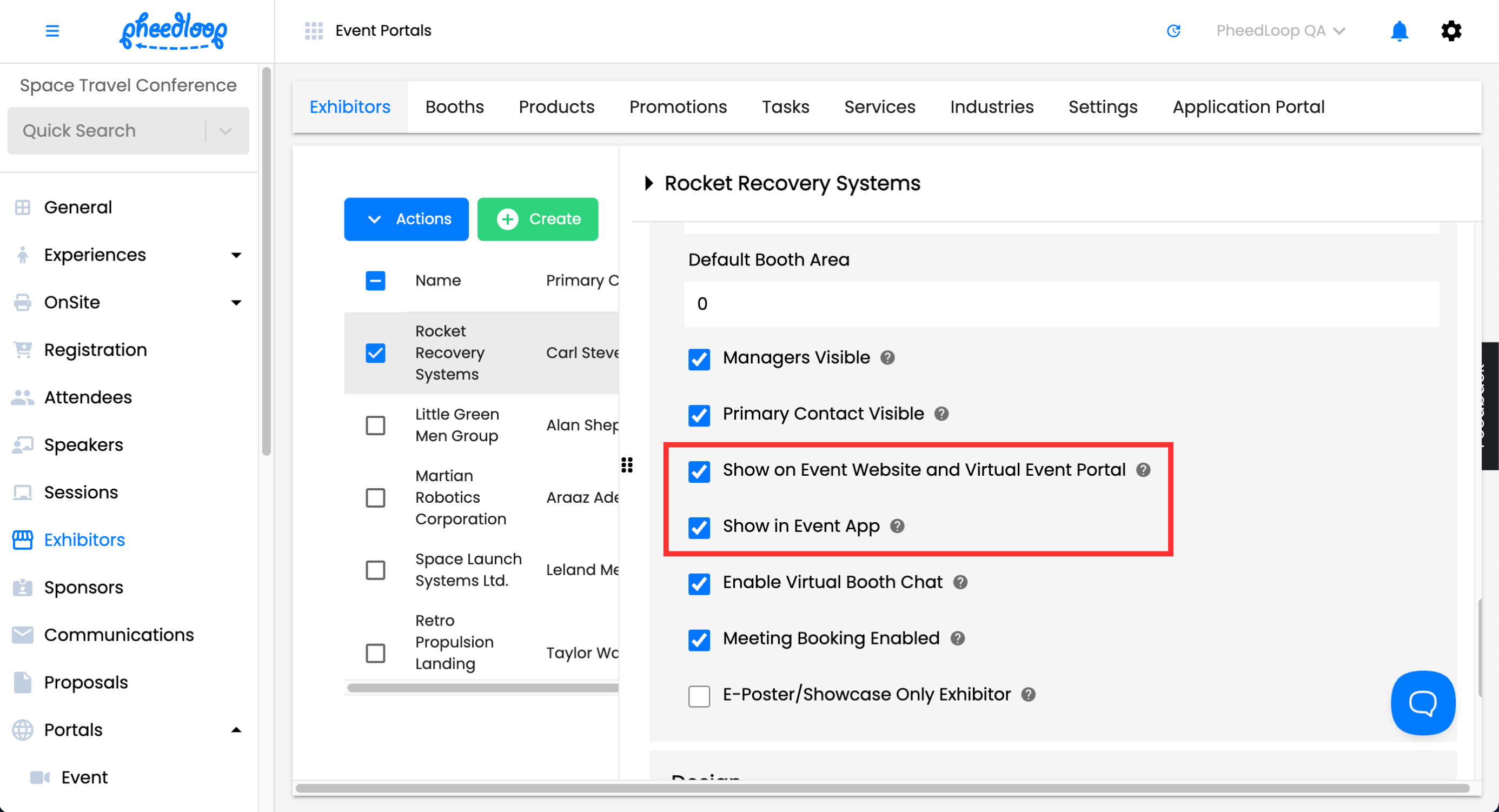Click help icon beside Meeting Booking Enabled

click(958, 639)
